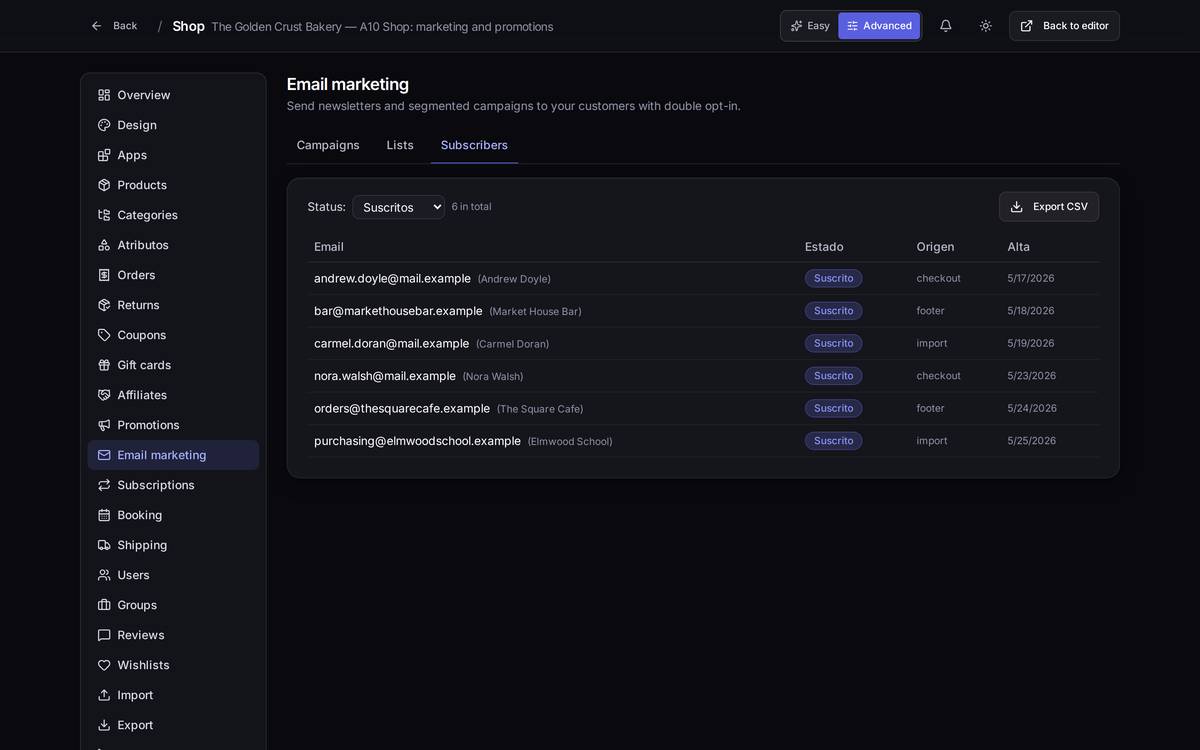Click nora.walsh@mail.example email
Image resolution: width=1200 pixels, height=750 pixels.
click(x=385, y=376)
